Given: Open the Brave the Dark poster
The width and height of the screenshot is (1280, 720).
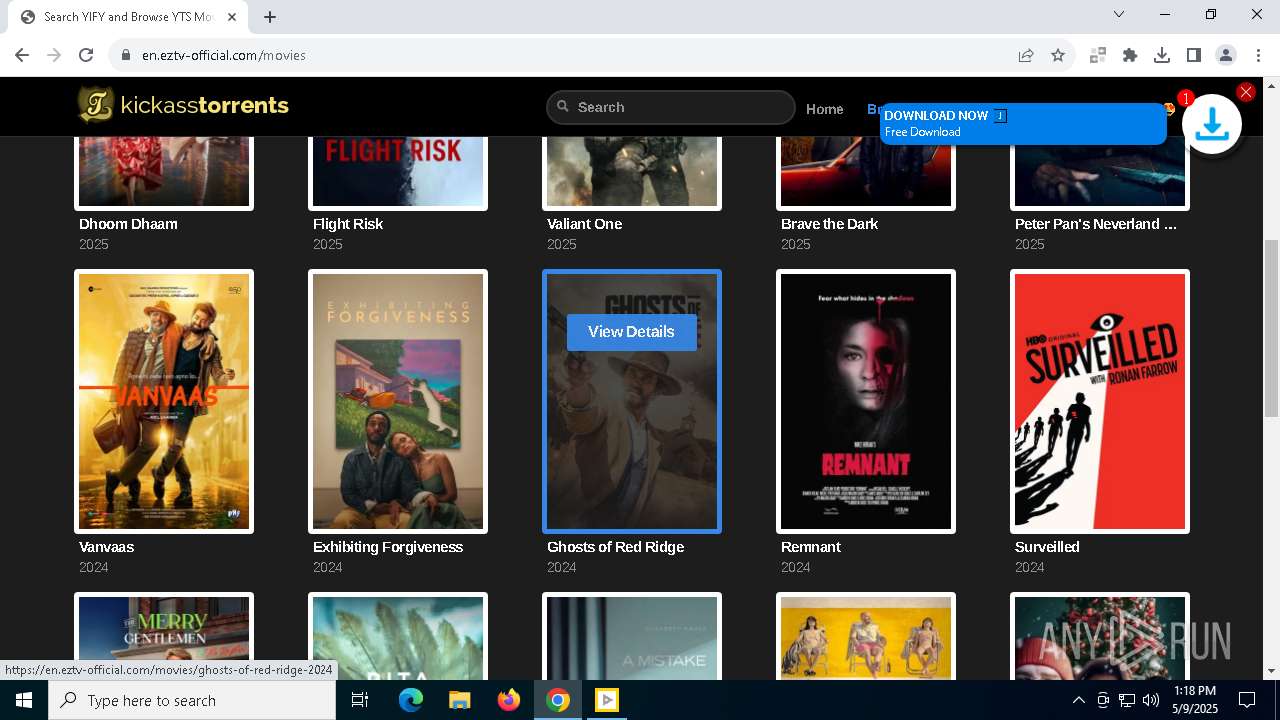Looking at the screenshot, I should pyautogui.click(x=866, y=174).
